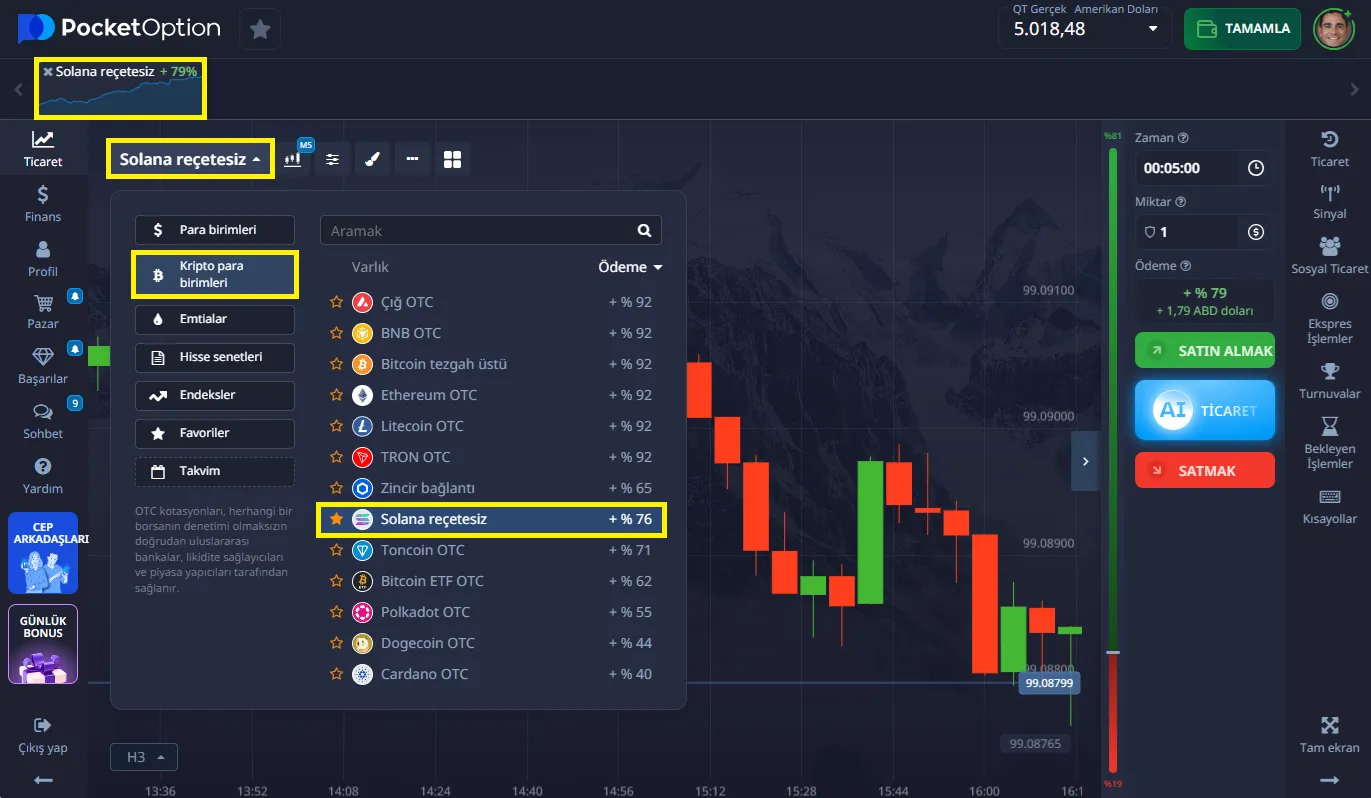Click the TAMAMLA deposit button
Screen dimensions: 1371x798
(1242, 29)
